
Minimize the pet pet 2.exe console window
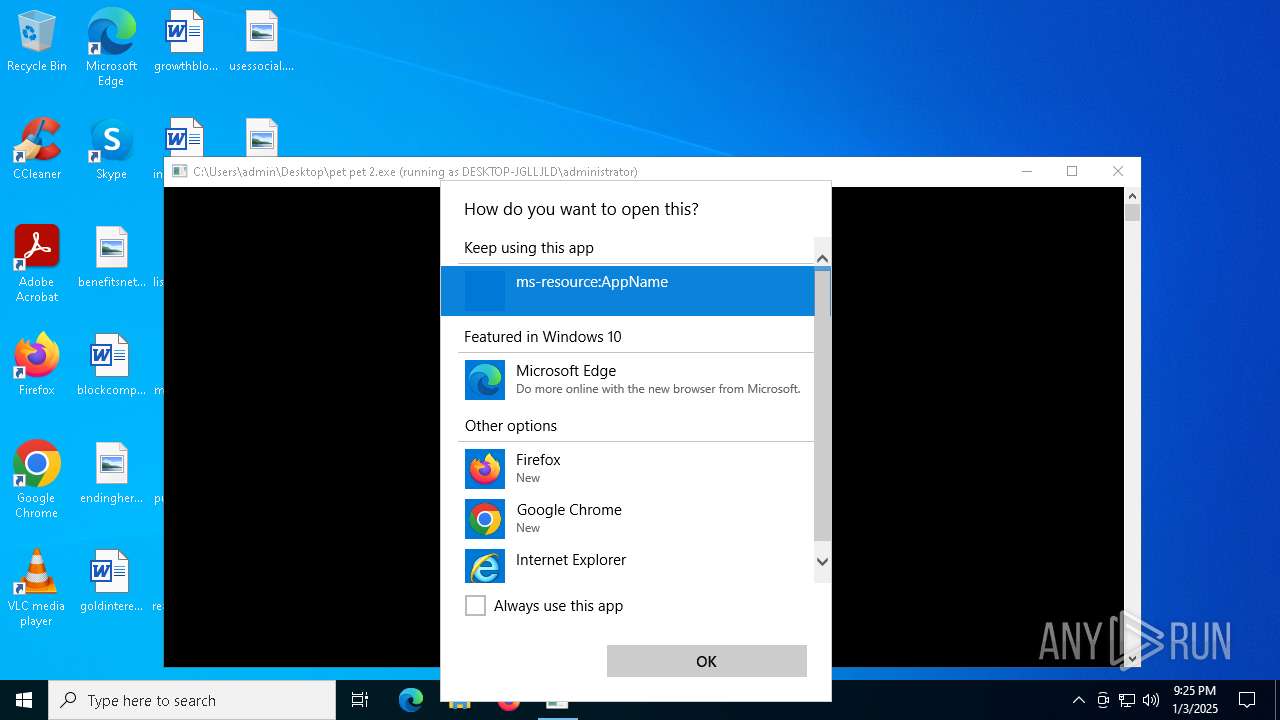tap(1026, 171)
